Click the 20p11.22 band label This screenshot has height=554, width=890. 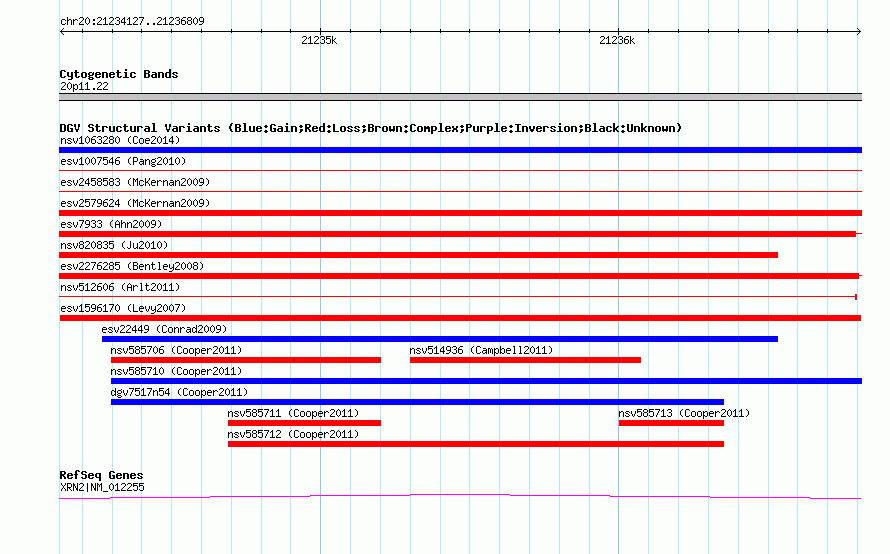click(84, 86)
